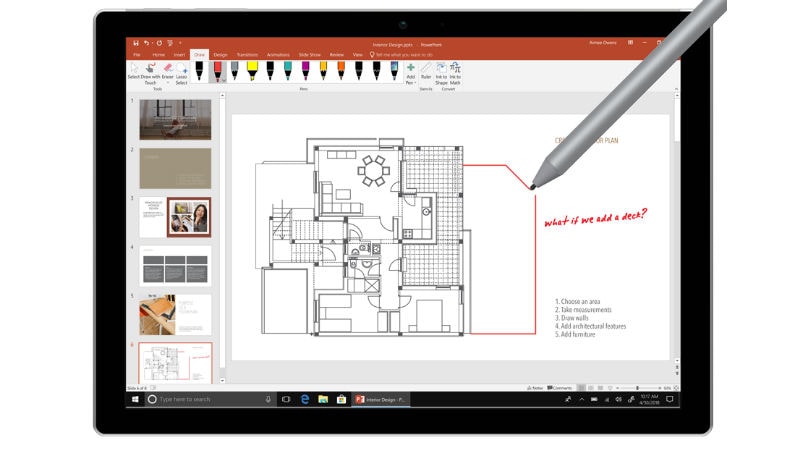
Task: Select the Eraser tool in the ribbon
Action: (168, 68)
